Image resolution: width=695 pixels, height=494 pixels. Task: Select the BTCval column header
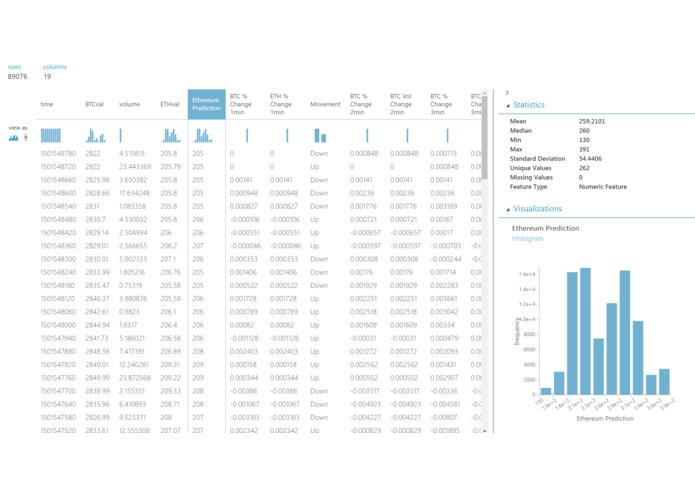[x=94, y=104]
